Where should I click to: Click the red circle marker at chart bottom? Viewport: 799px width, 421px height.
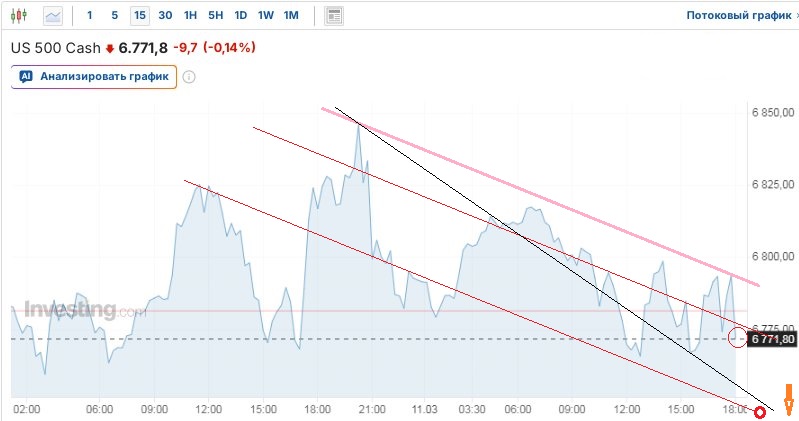click(760, 411)
